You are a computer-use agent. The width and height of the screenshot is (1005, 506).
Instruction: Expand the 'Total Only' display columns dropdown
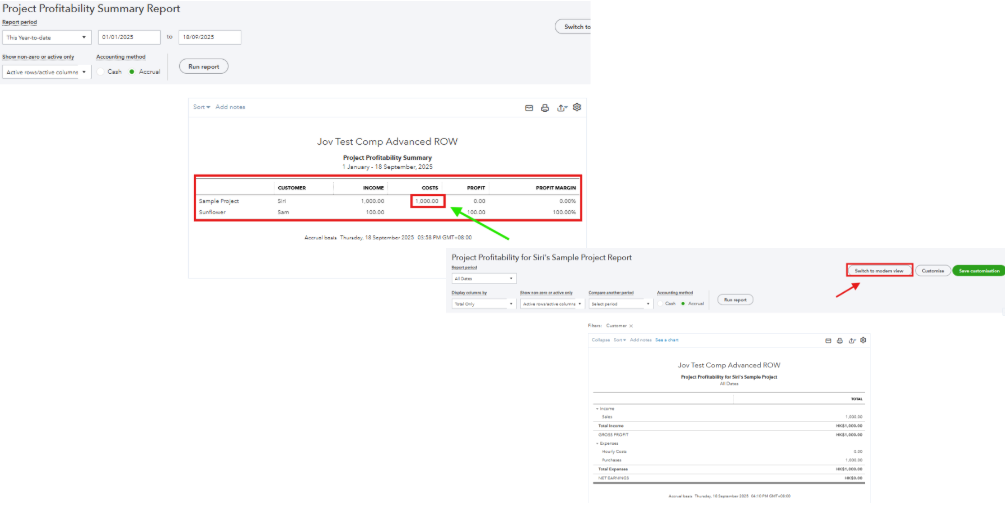pyautogui.click(x=483, y=303)
